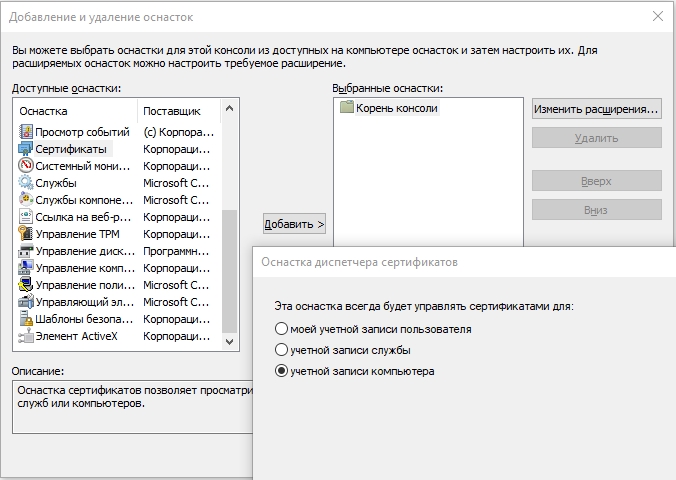Image resolution: width=676 pixels, height=480 pixels.
Task: Select the Управление TPM key icon
Action: (x=26, y=234)
